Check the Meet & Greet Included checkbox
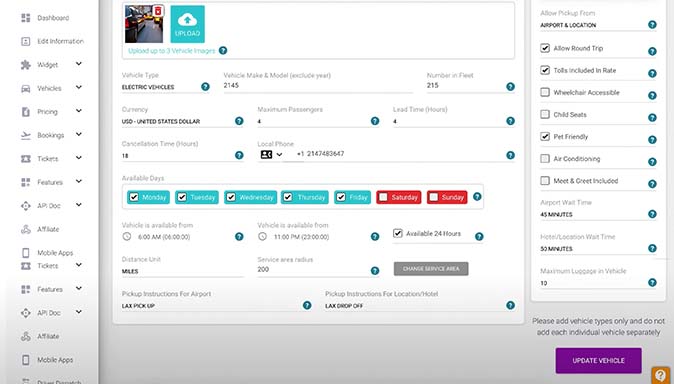The height and width of the screenshot is (384, 674). click(x=545, y=181)
